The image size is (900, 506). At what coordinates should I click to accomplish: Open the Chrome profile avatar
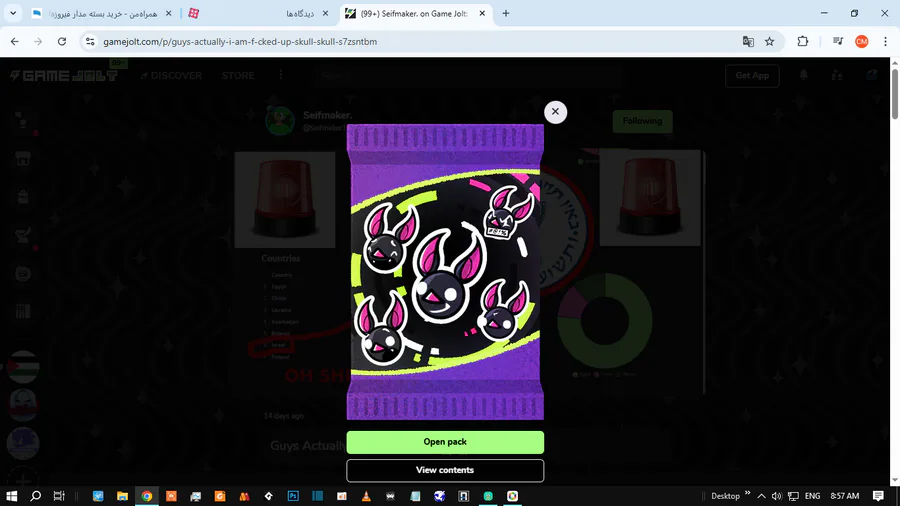click(862, 41)
